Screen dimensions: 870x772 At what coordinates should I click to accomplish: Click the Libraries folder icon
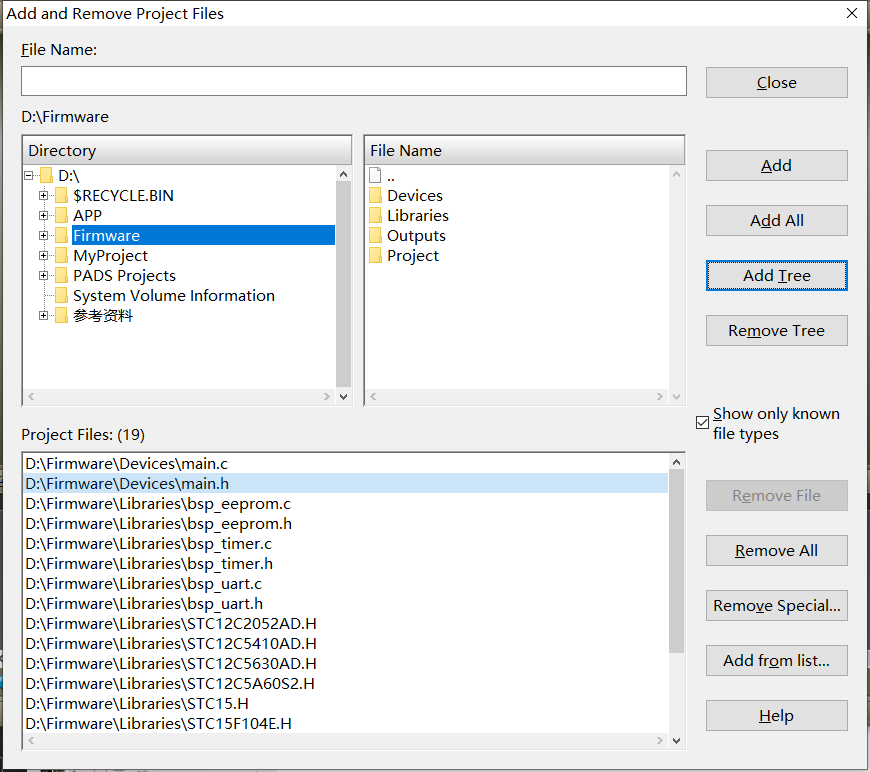pyautogui.click(x=376, y=215)
